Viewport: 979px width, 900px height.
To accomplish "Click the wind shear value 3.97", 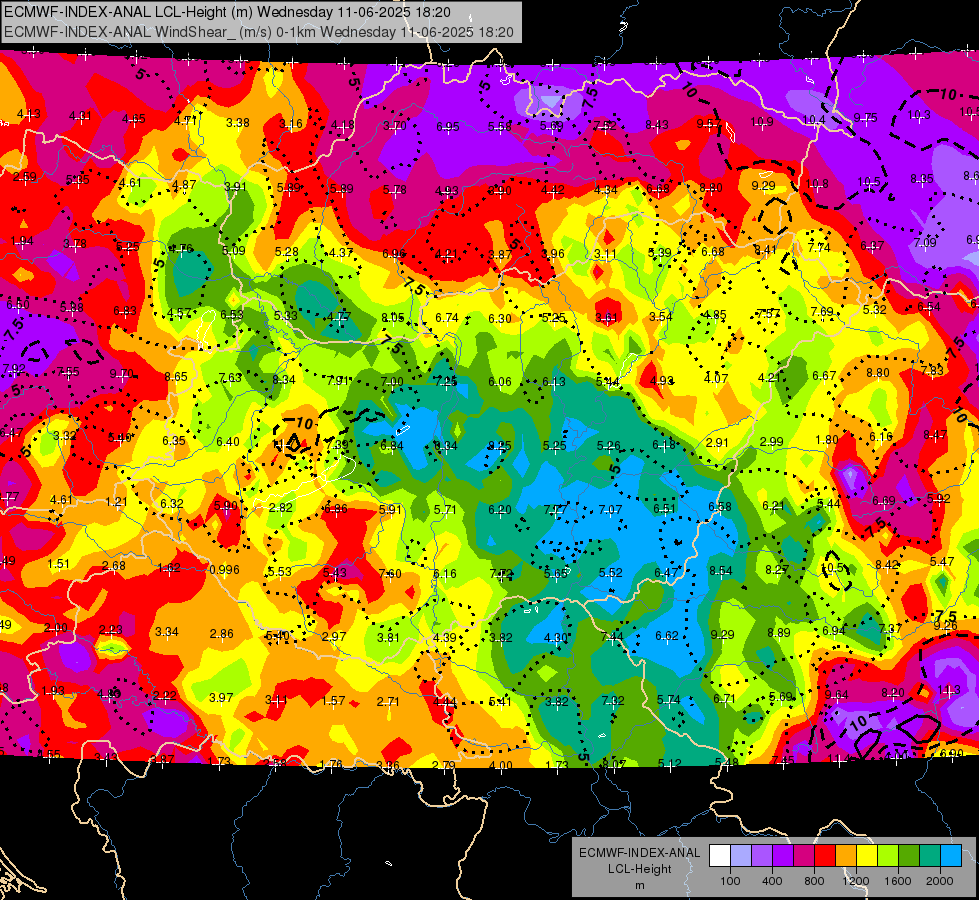I will (220, 697).
